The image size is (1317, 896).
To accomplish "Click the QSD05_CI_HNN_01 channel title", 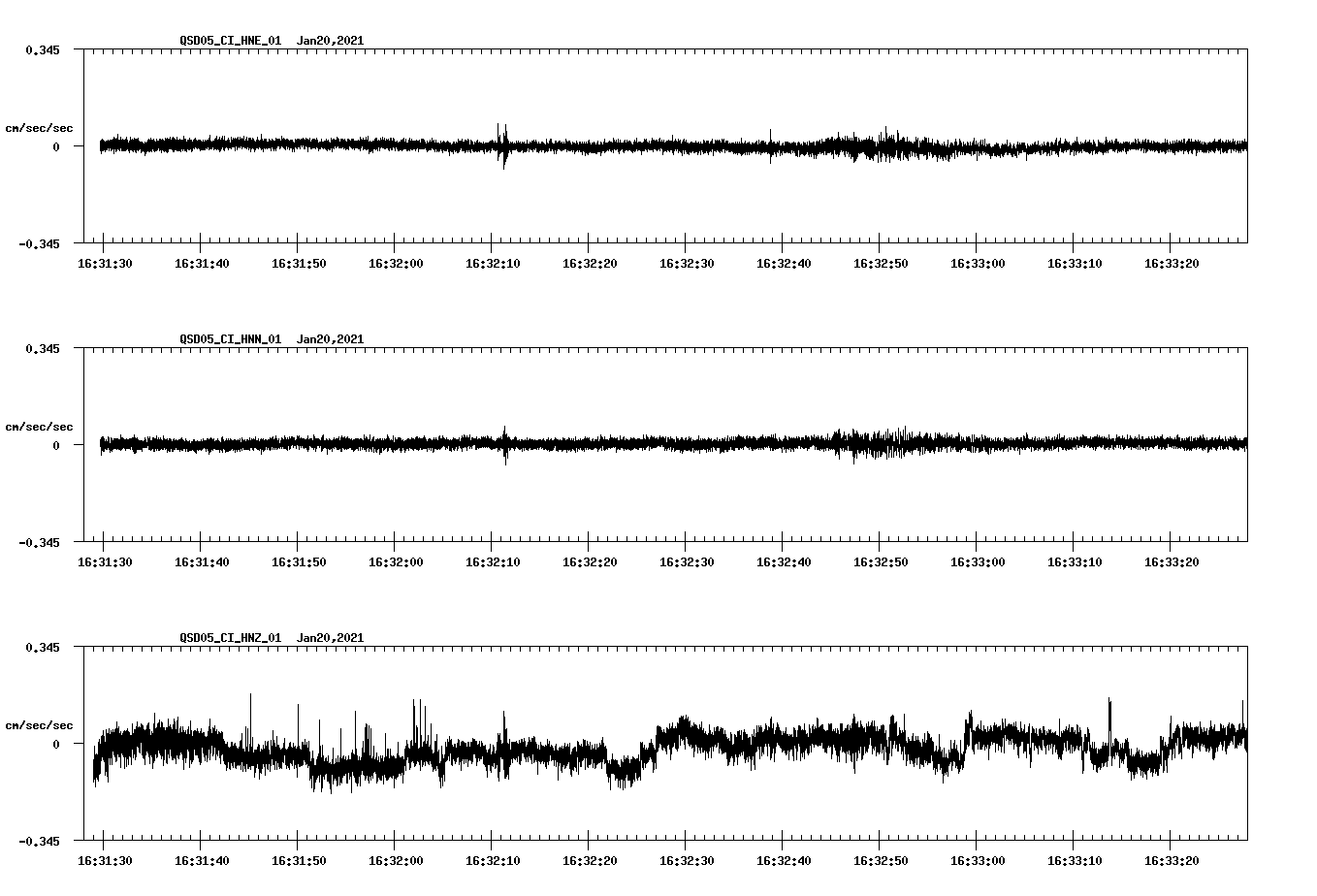I will (228, 338).
